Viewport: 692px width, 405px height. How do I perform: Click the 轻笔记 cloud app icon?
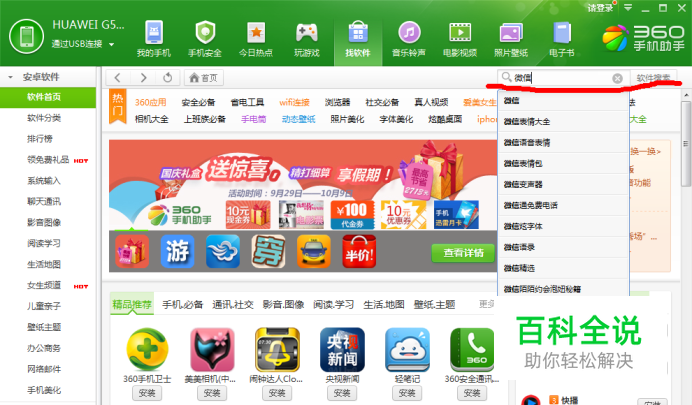(407, 349)
